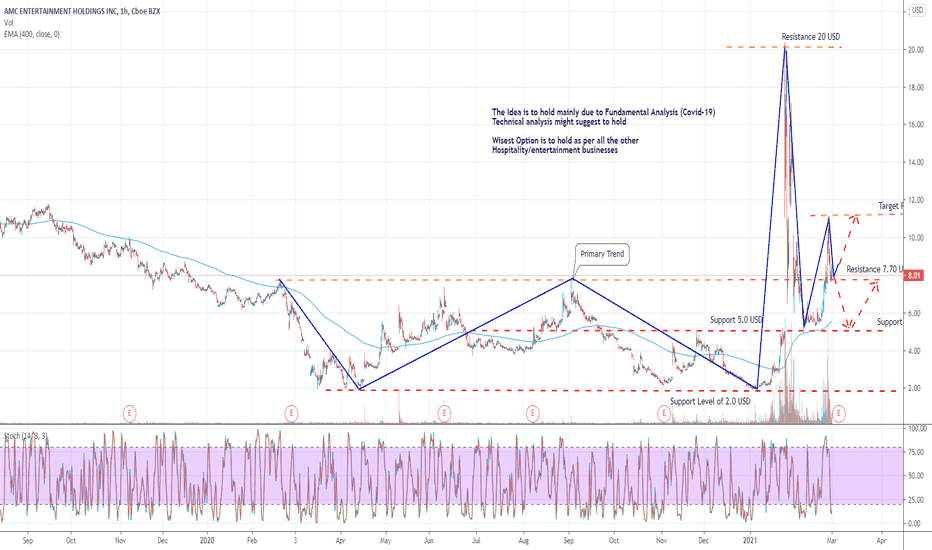This screenshot has height=550, width=932.
Task: Click the 2020 label on the time axis
Action: [x=207, y=540]
